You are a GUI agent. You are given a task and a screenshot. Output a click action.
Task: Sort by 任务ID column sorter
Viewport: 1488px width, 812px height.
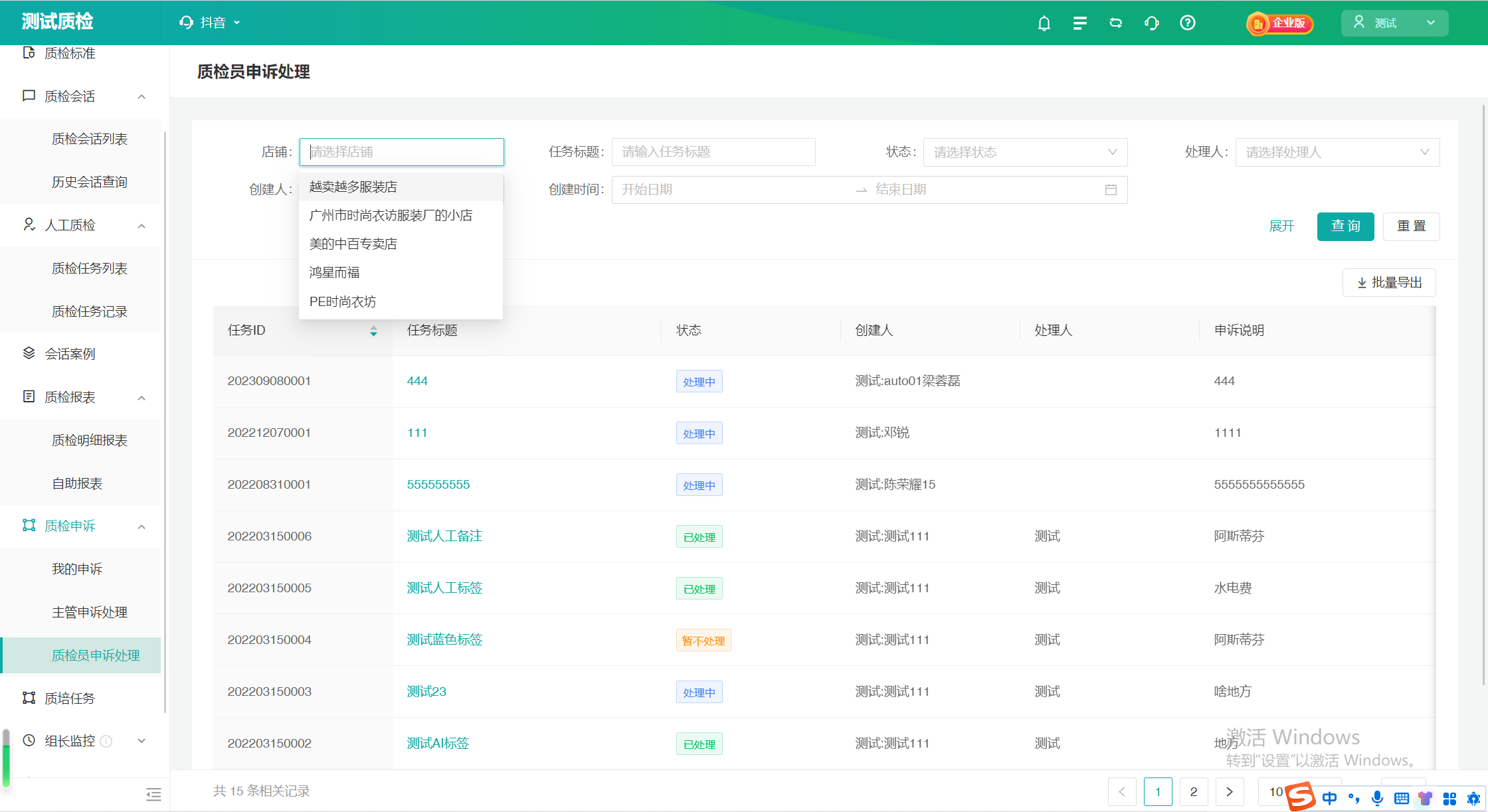coord(373,331)
